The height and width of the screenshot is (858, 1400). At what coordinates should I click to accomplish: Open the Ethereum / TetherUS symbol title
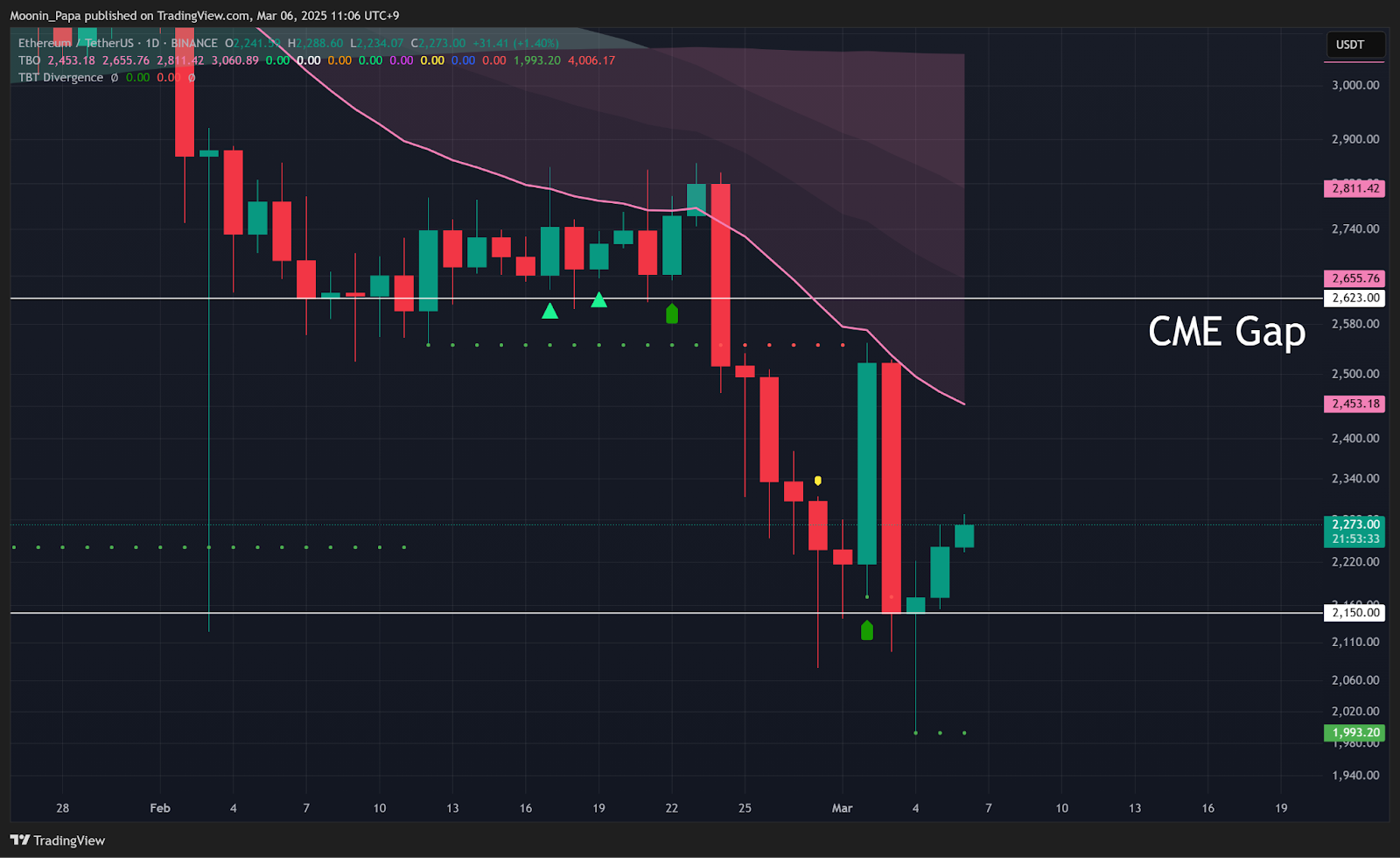76,43
